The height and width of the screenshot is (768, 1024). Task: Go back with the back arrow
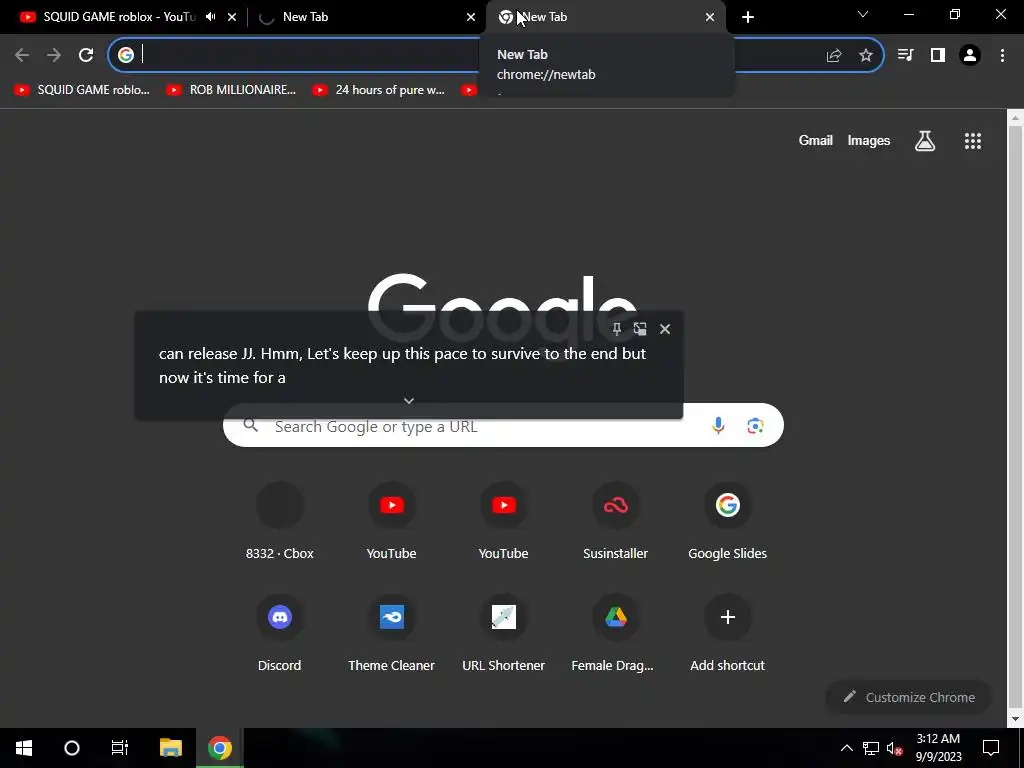[x=22, y=55]
